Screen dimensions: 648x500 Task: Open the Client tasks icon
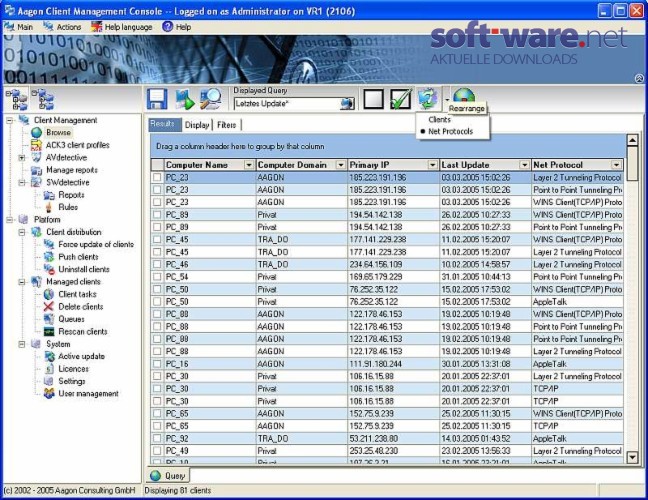(x=49, y=294)
